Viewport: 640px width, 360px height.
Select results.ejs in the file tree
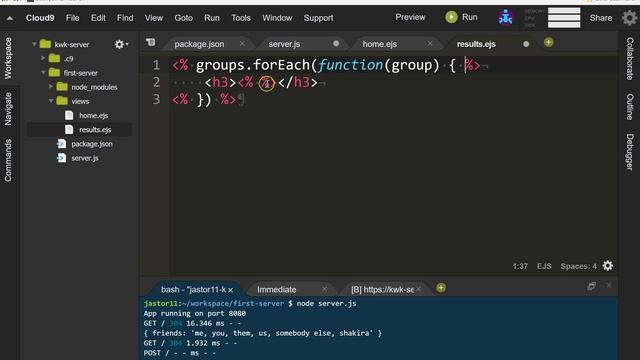95,130
